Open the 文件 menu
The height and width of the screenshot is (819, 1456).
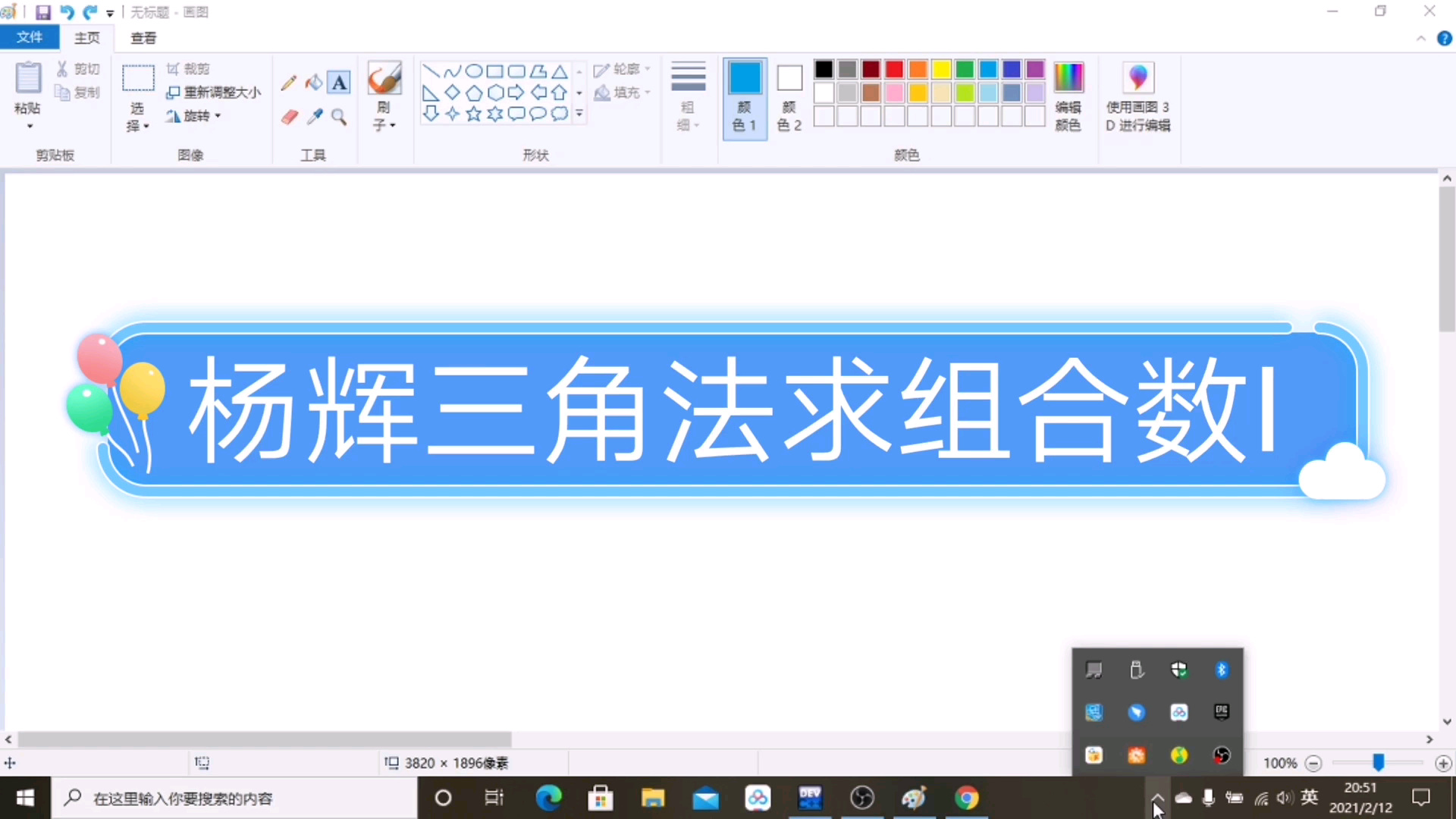(29, 37)
